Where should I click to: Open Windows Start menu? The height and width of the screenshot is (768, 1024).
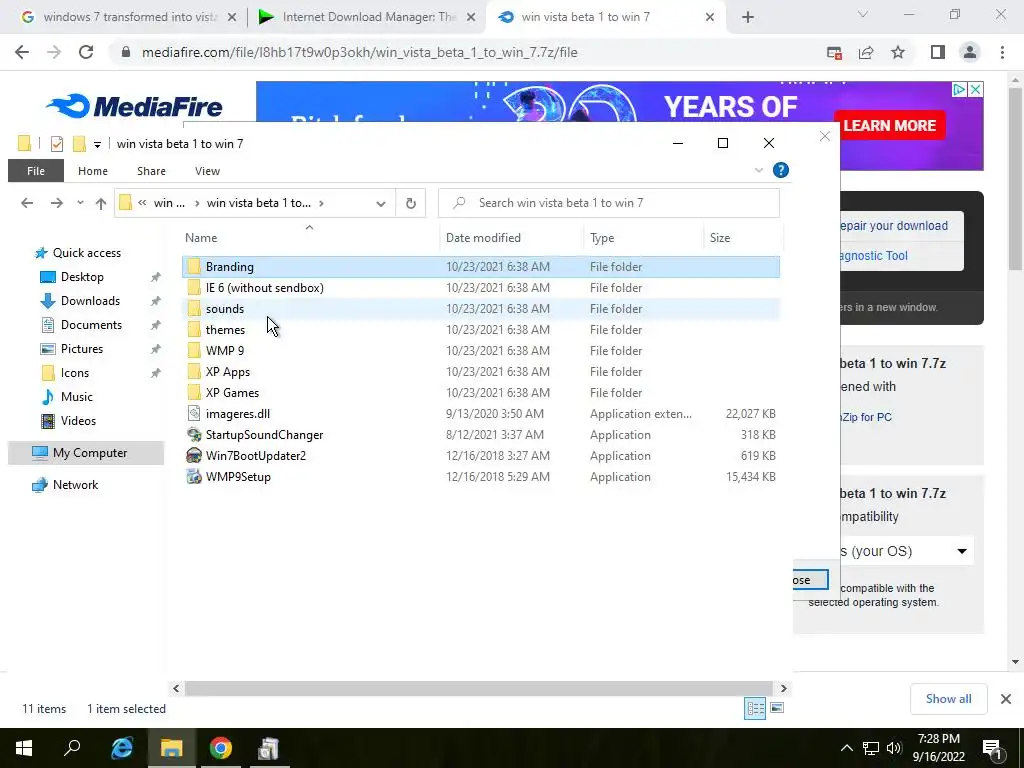point(24,748)
